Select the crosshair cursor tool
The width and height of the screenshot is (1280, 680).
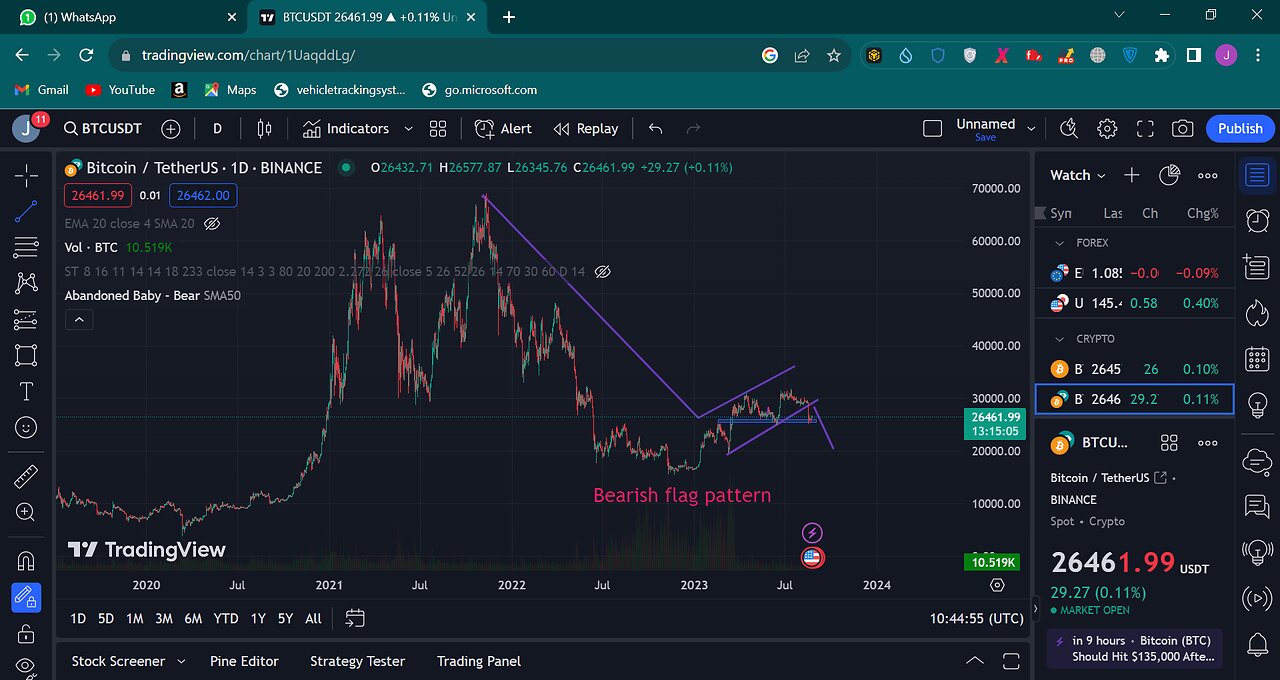coord(26,176)
